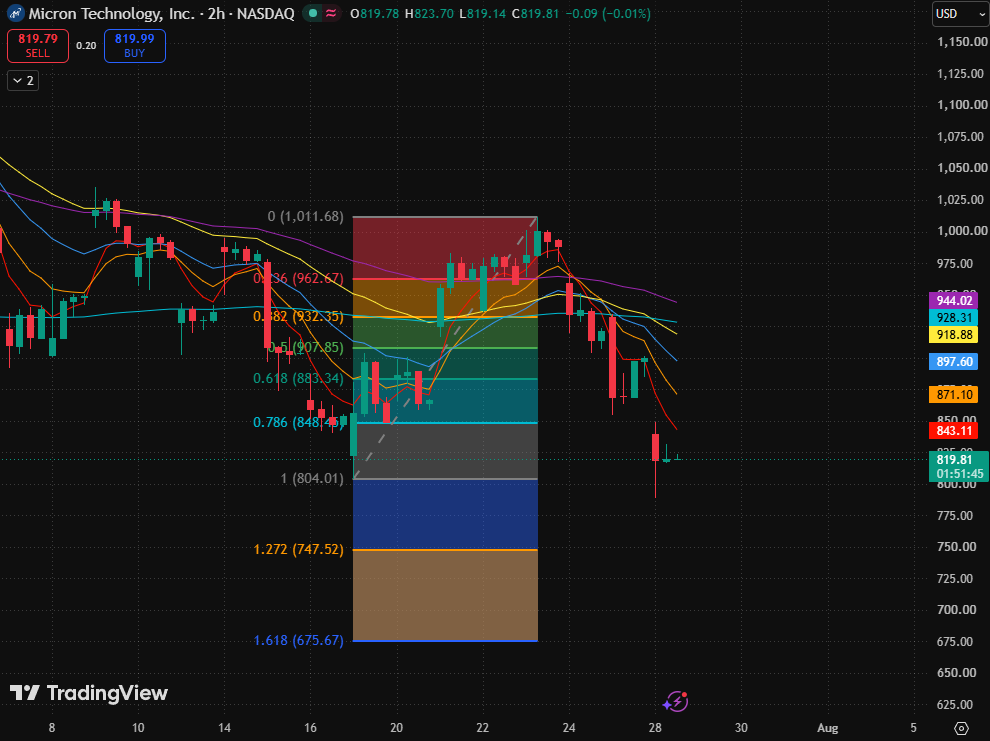Viewport: 990px width, 741px height.
Task: Click the 819.79 SELL button
Action: (x=38, y=46)
